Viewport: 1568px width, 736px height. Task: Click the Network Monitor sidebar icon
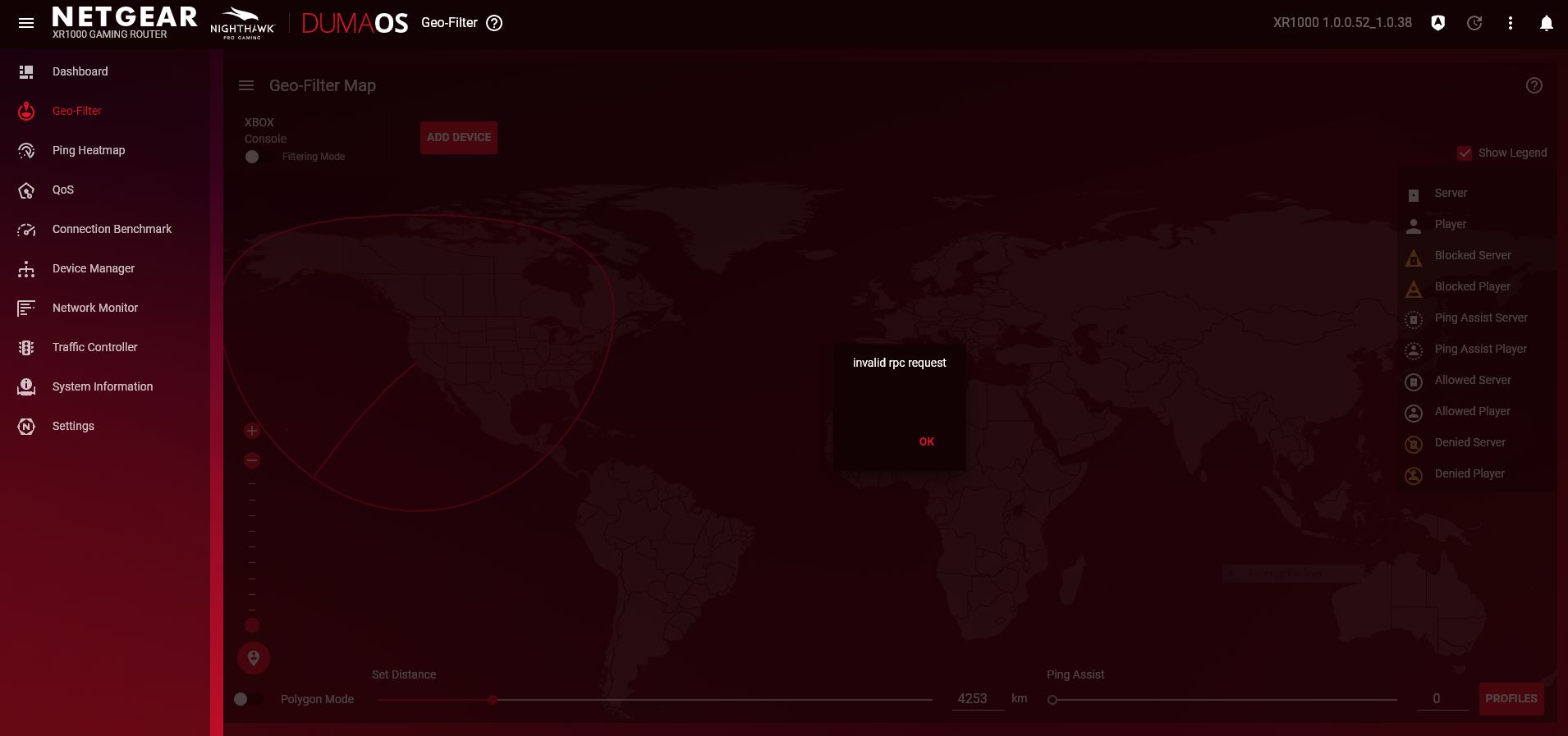(26, 309)
